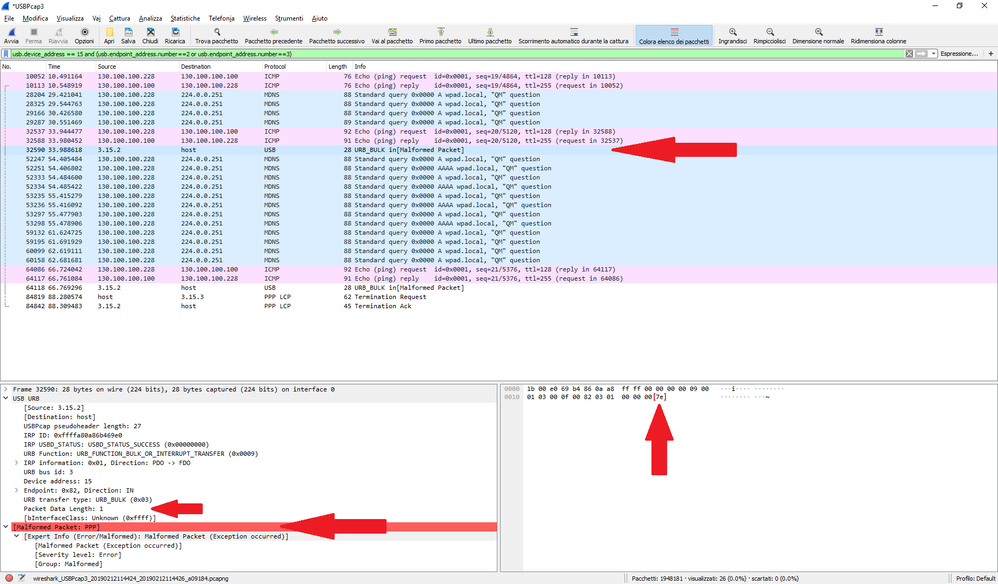
Task: Select packet 84842 Termination Ack row
Action: [498, 306]
